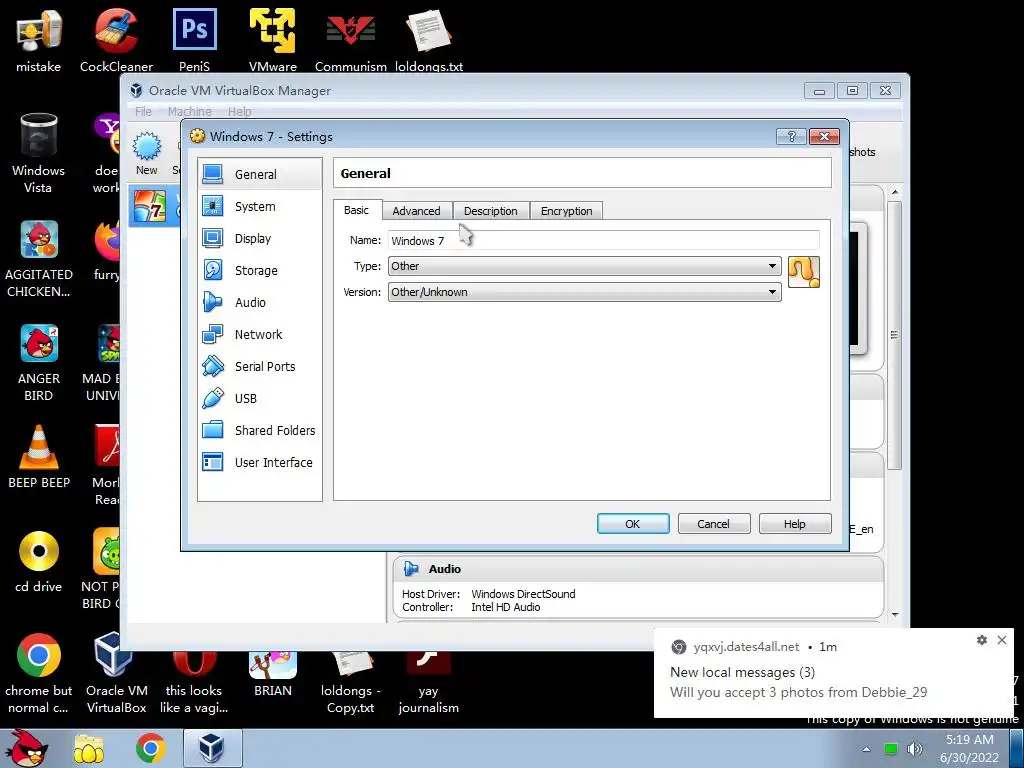Select the Windows 7 VM icon in list

150,206
